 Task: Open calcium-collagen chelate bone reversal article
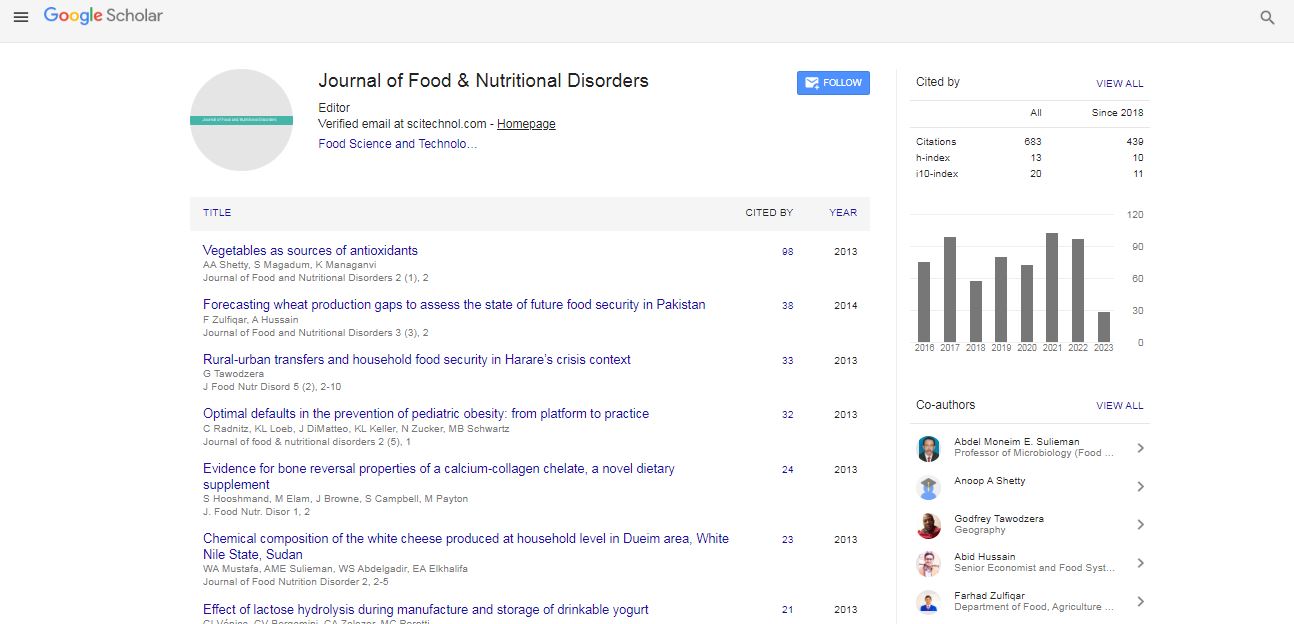click(x=439, y=476)
